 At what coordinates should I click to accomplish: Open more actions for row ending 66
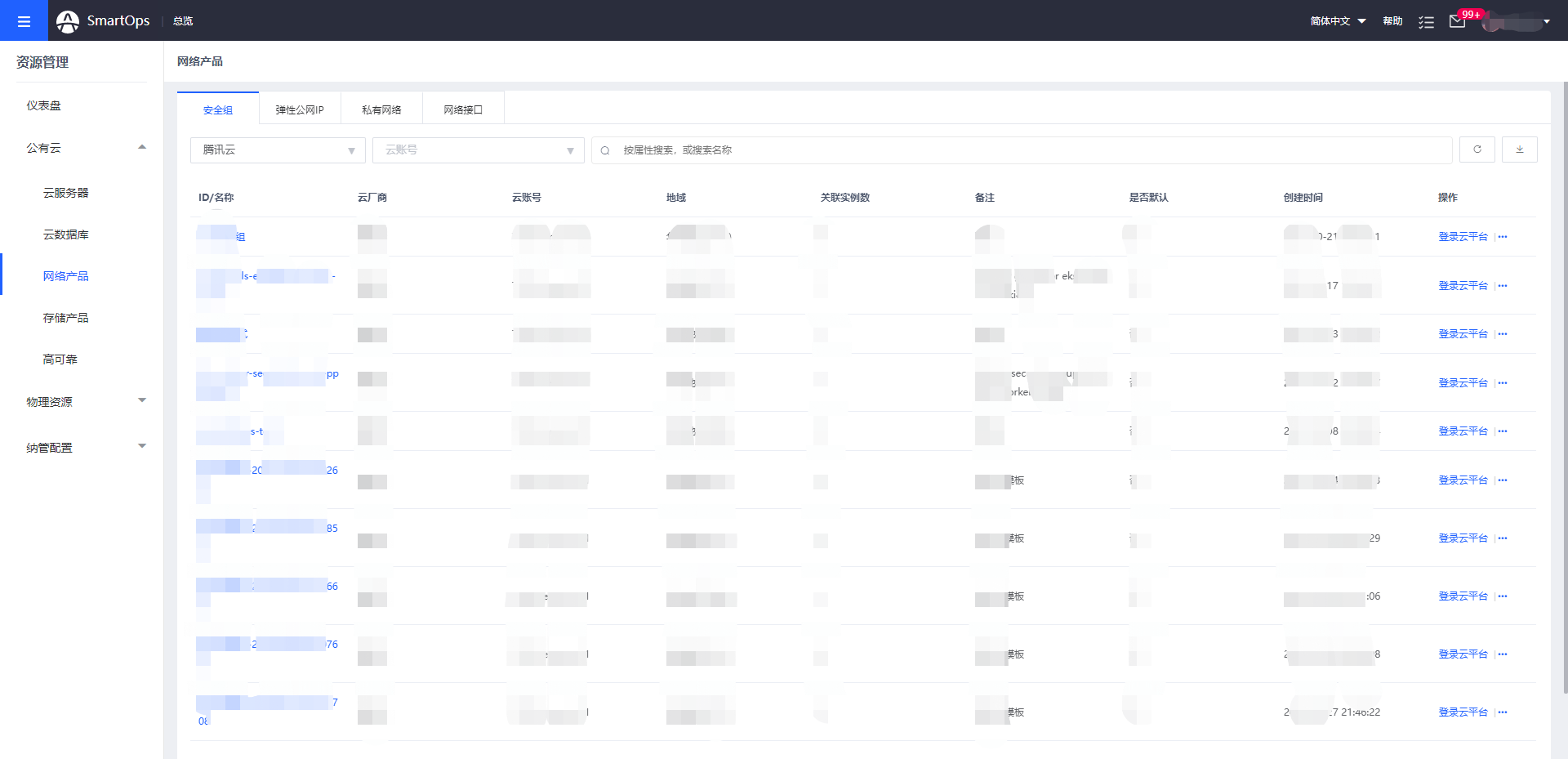[1503, 596]
